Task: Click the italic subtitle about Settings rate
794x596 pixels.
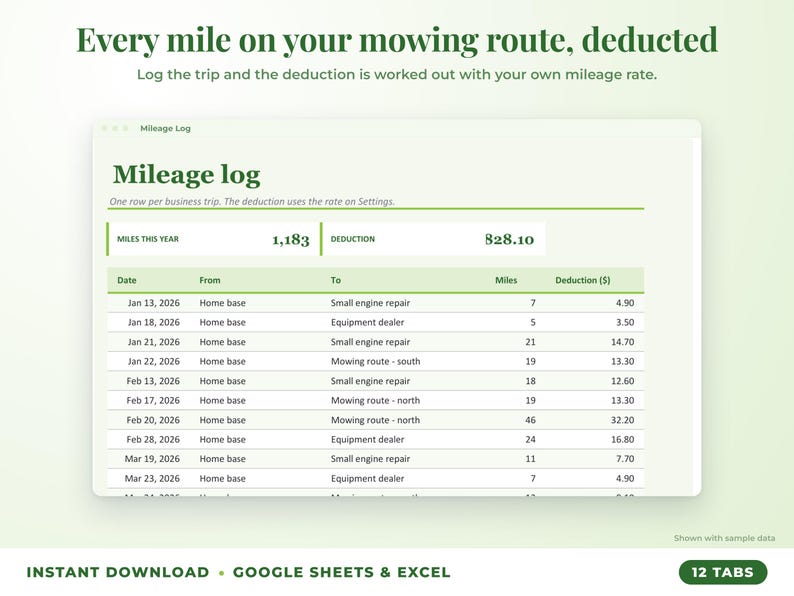Action: (252, 201)
